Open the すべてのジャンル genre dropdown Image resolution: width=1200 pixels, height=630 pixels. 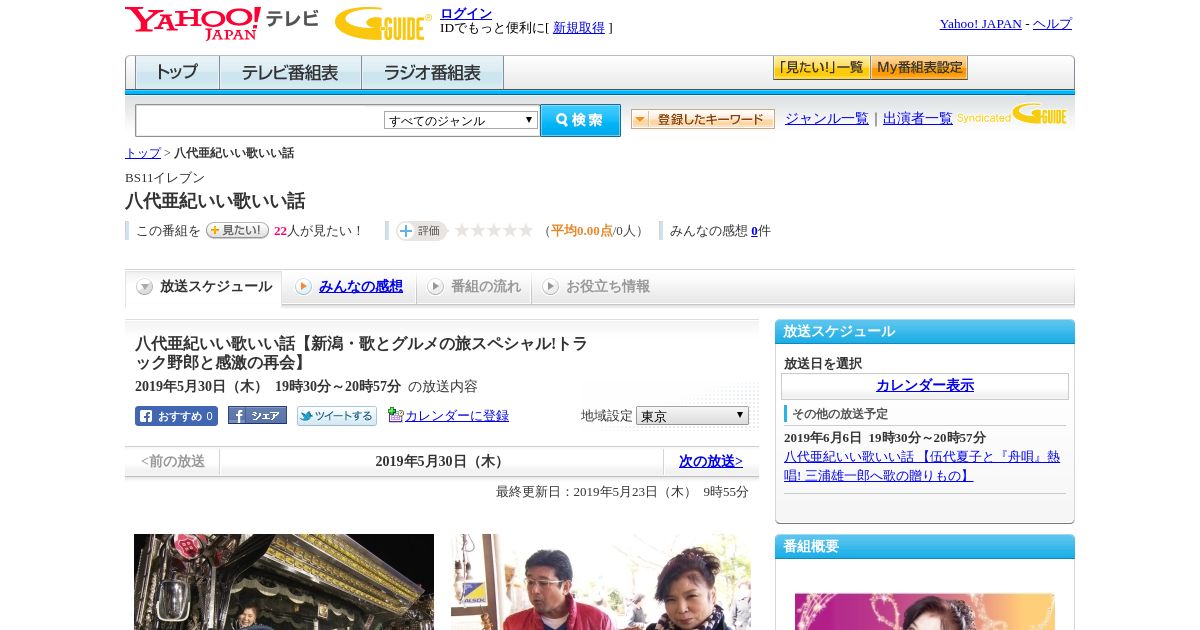(x=461, y=120)
